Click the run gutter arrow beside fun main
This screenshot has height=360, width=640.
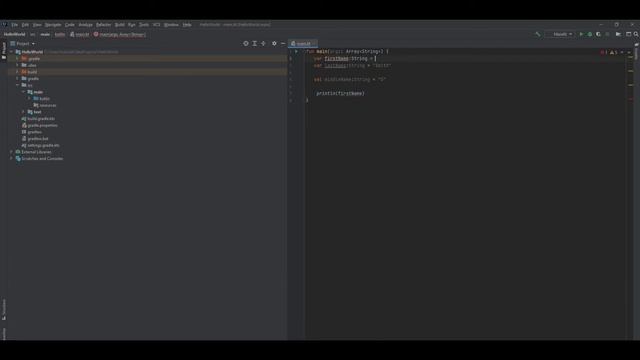click(x=296, y=51)
